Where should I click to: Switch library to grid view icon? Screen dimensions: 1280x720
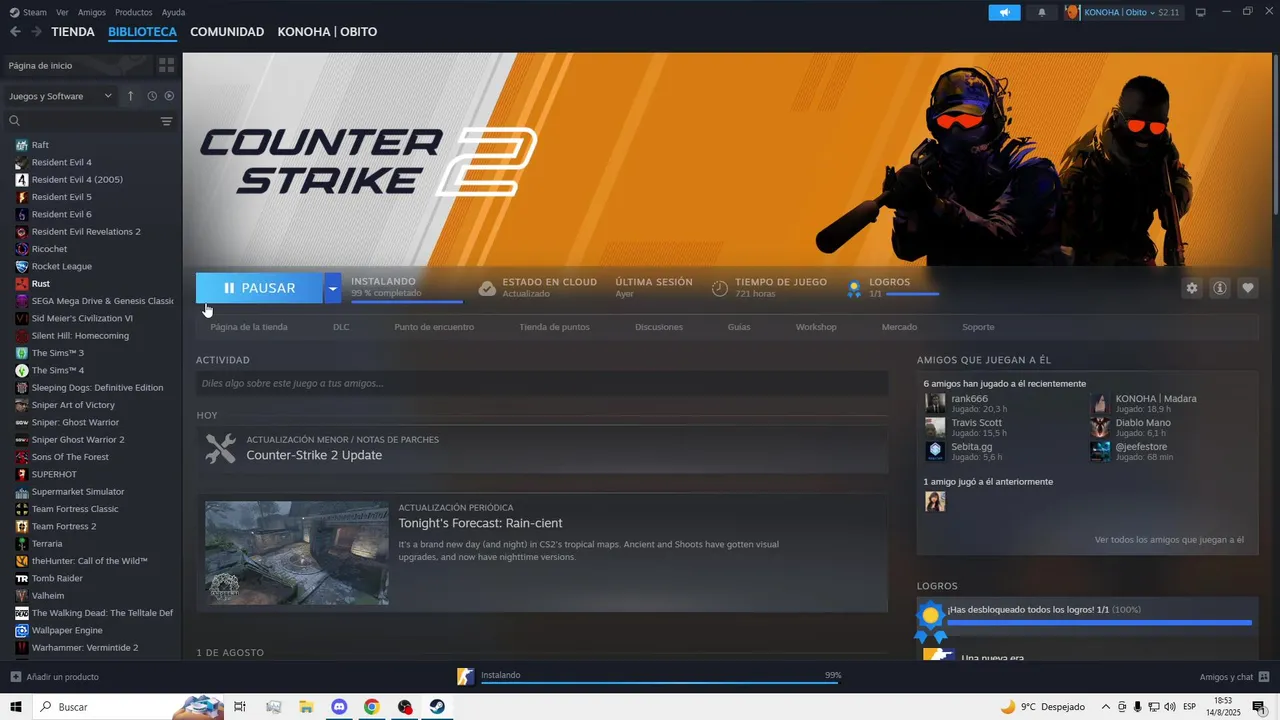166,65
